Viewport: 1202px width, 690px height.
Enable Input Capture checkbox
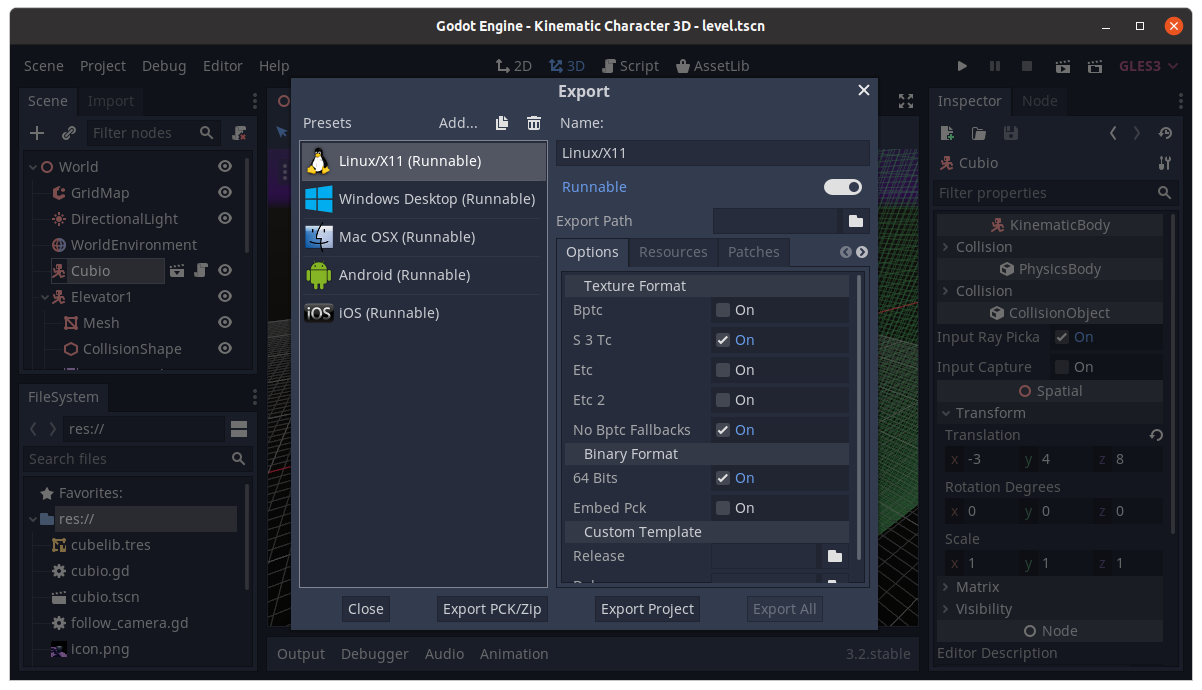coord(1062,367)
